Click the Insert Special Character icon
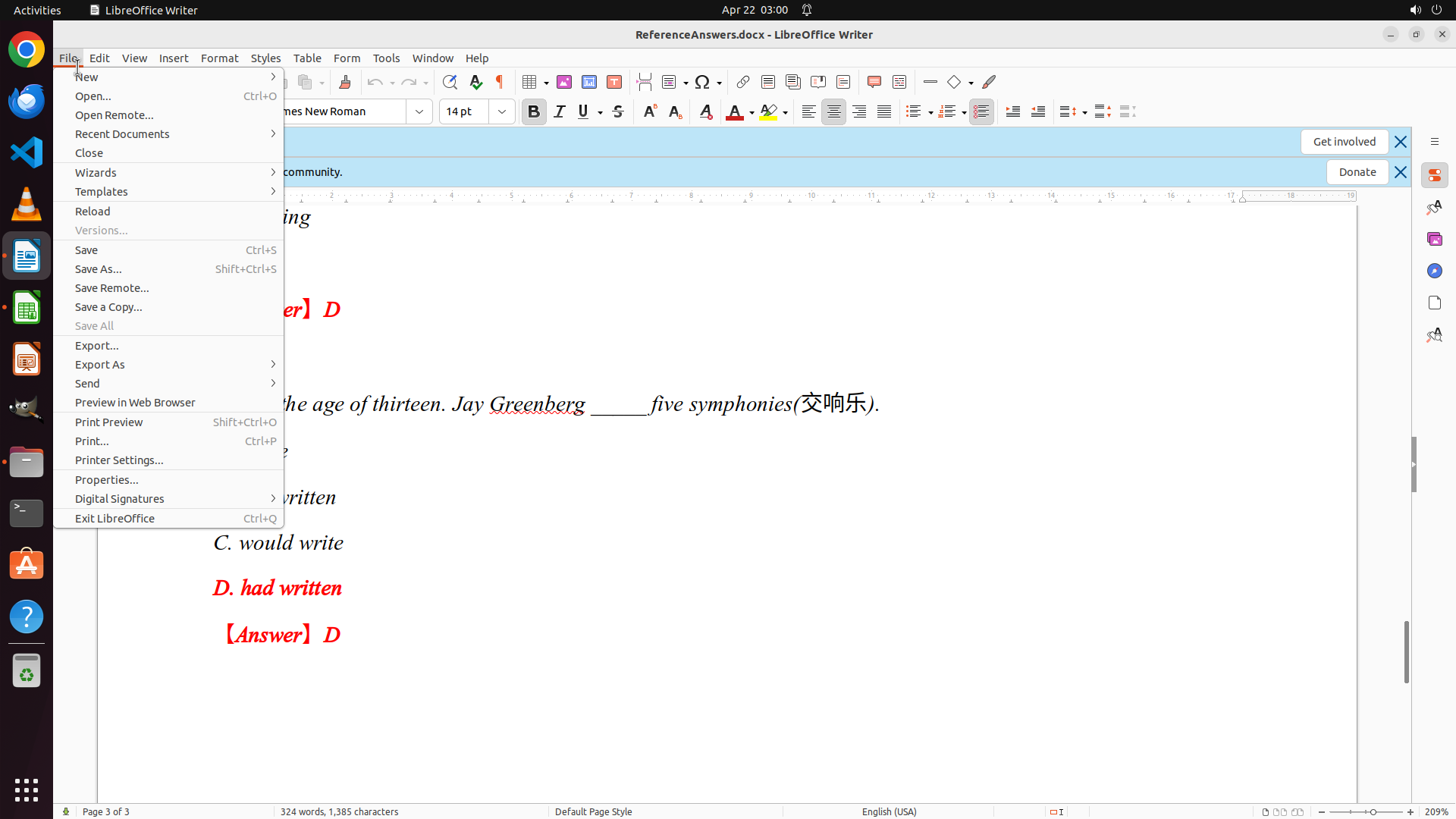The height and width of the screenshot is (819, 1456). tap(702, 82)
